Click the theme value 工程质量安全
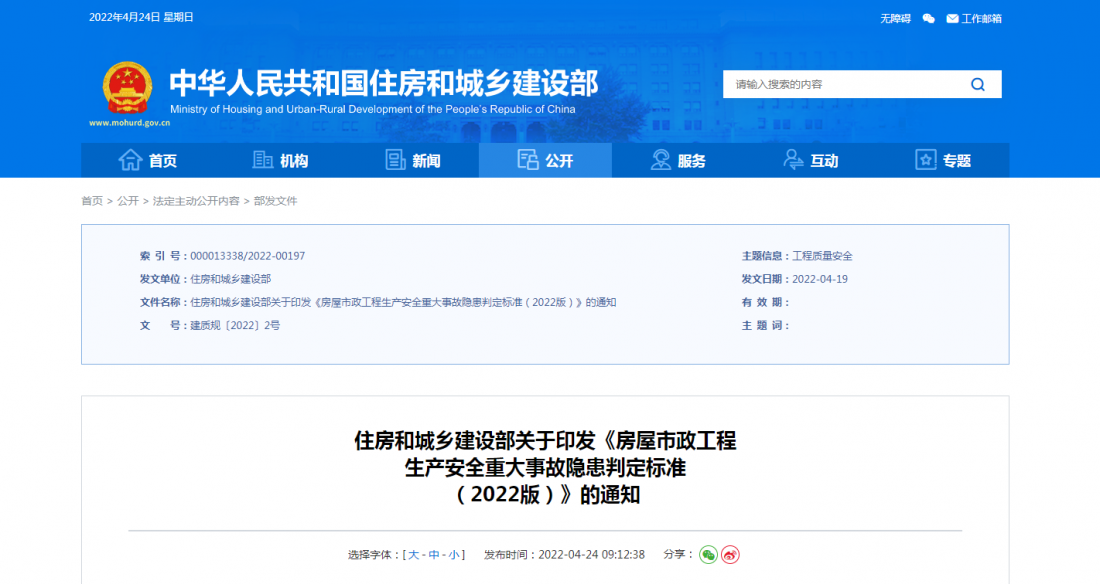This screenshot has height=584, width=1100. (x=822, y=256)
